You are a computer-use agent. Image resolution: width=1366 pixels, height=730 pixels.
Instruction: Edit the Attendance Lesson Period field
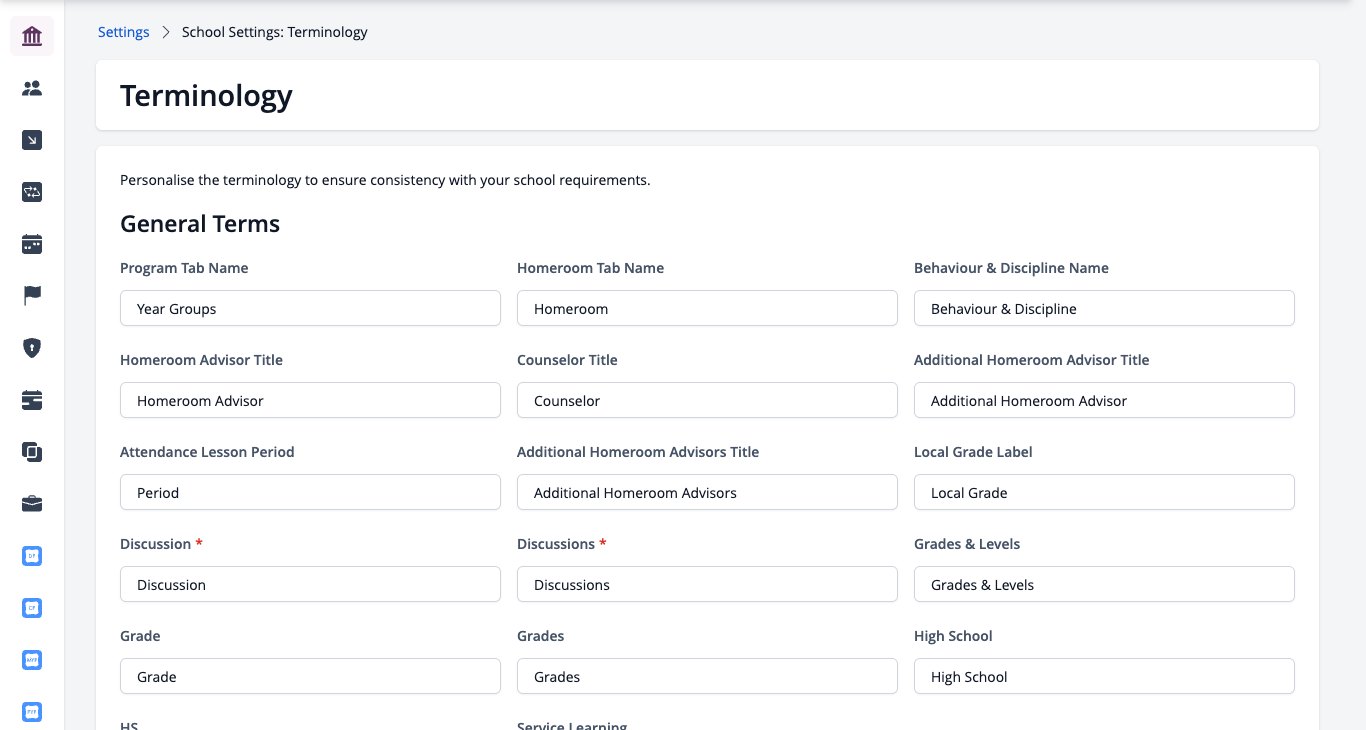point(310,492)
